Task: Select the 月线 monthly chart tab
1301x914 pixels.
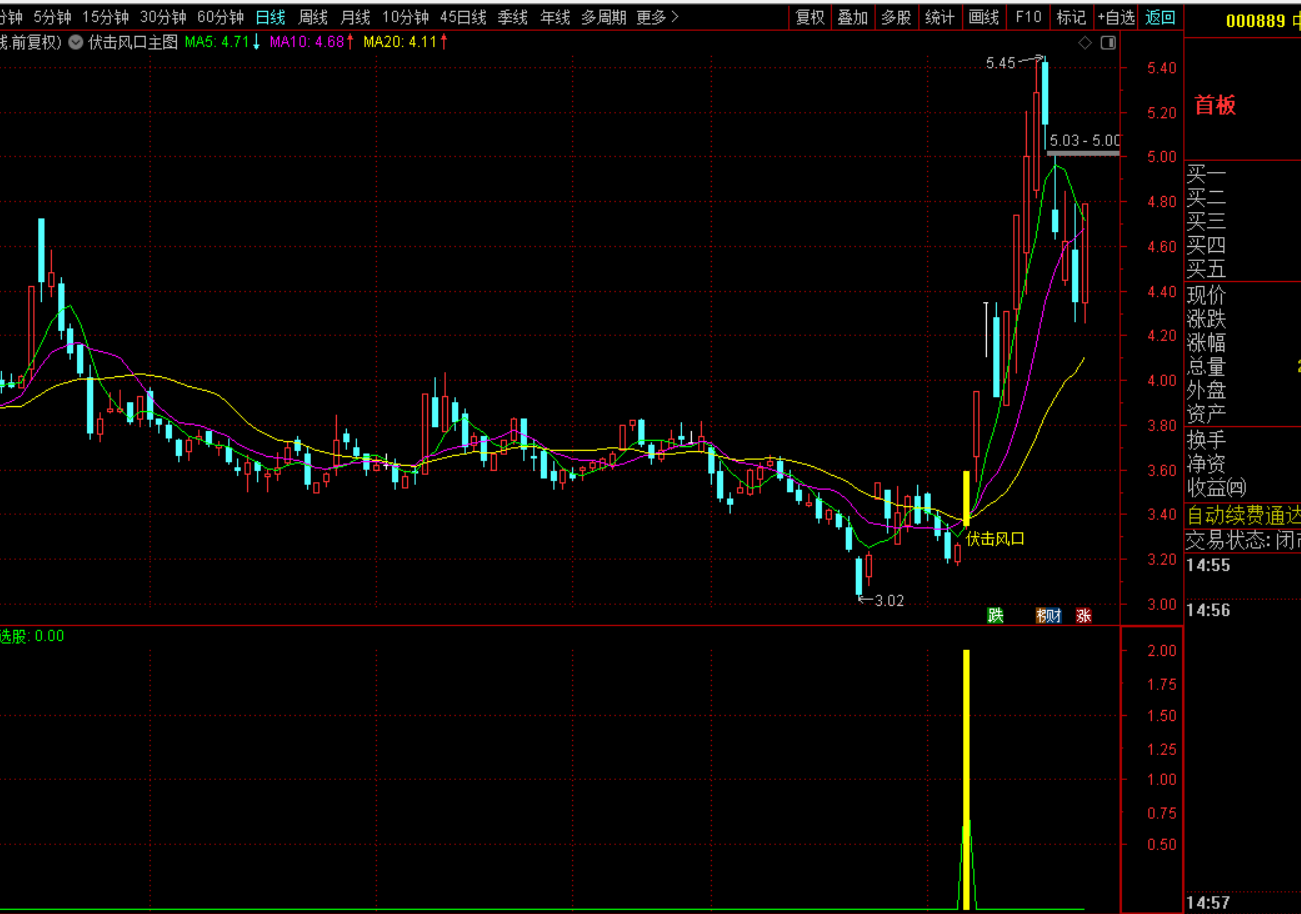Action: pos(355,17)
